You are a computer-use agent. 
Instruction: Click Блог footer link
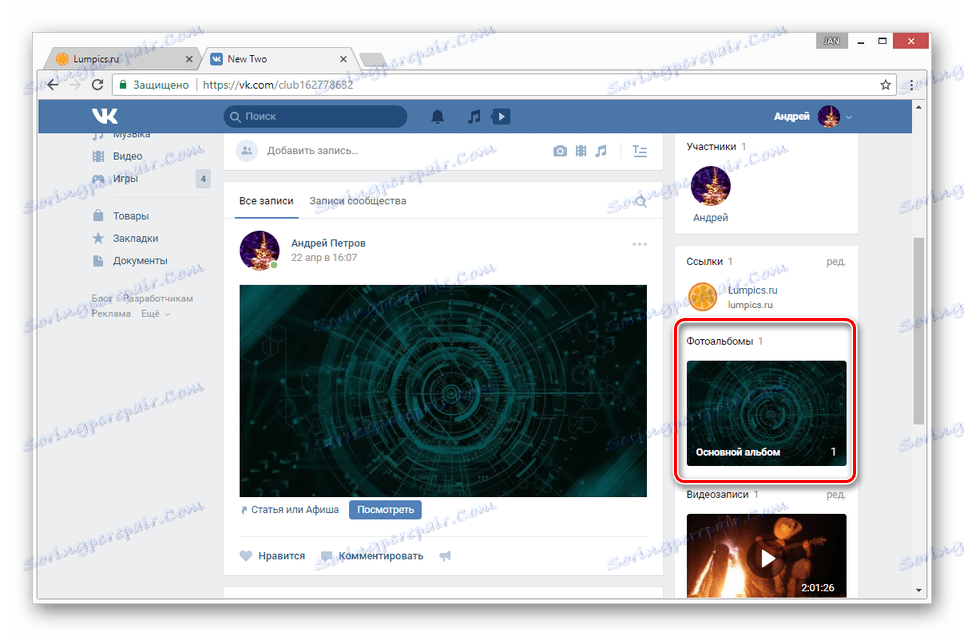(101, 298)
